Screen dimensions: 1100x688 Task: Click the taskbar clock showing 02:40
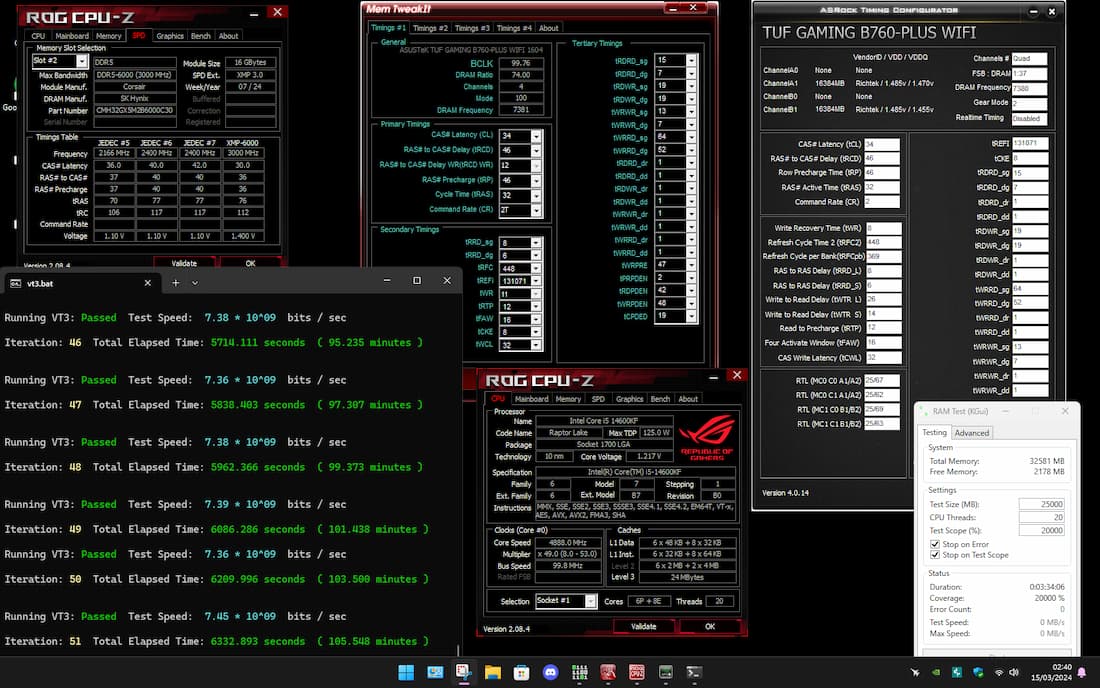[1051, 673]
